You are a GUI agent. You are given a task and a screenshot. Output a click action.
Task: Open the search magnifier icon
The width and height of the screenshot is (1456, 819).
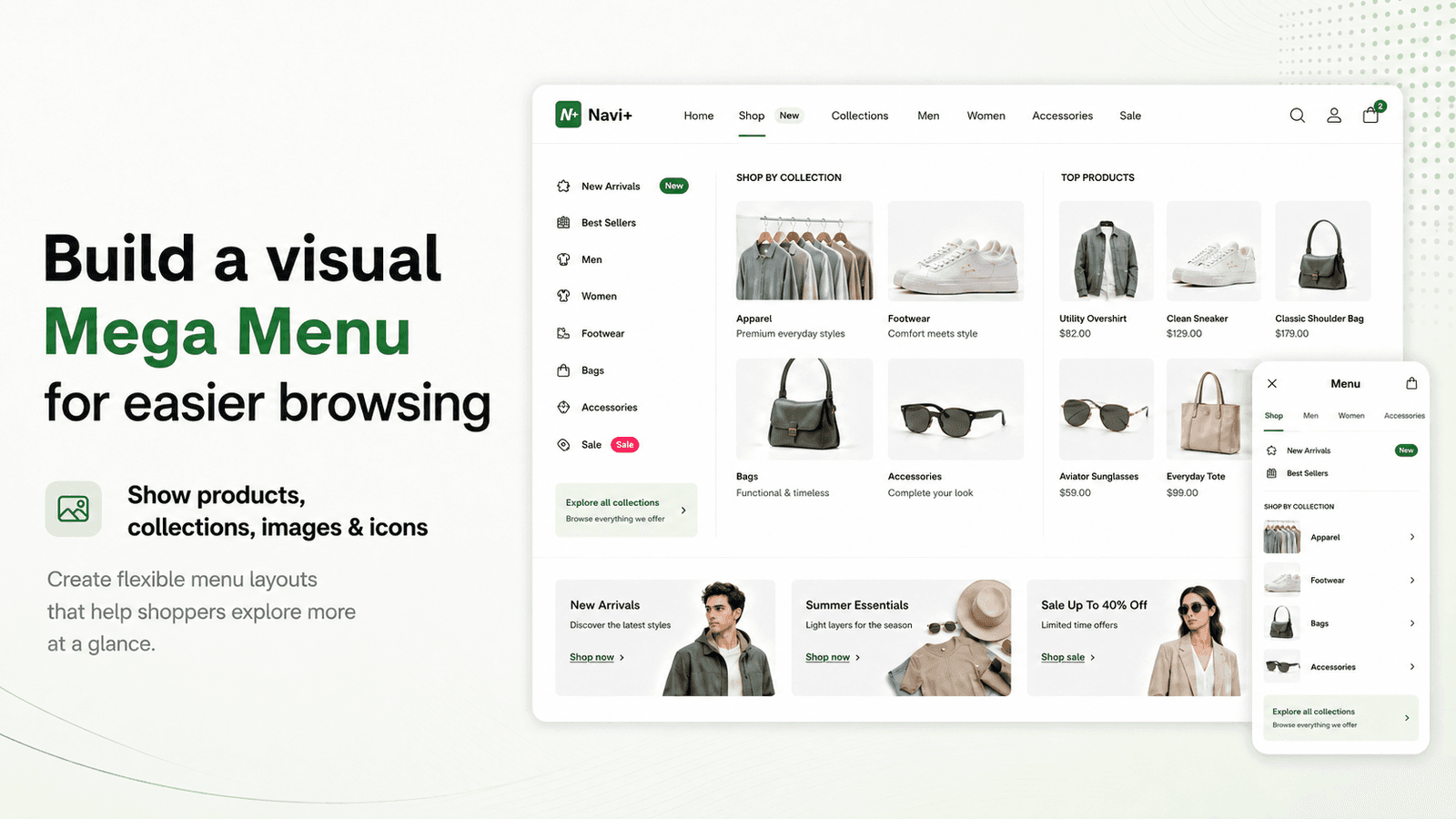1298,116
